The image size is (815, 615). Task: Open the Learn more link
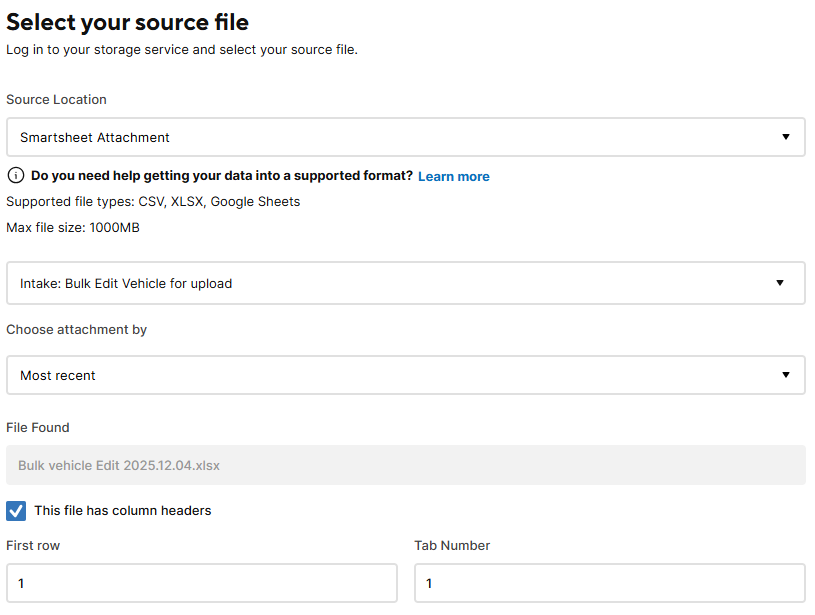pyautogui.click(x=454, y=176)
